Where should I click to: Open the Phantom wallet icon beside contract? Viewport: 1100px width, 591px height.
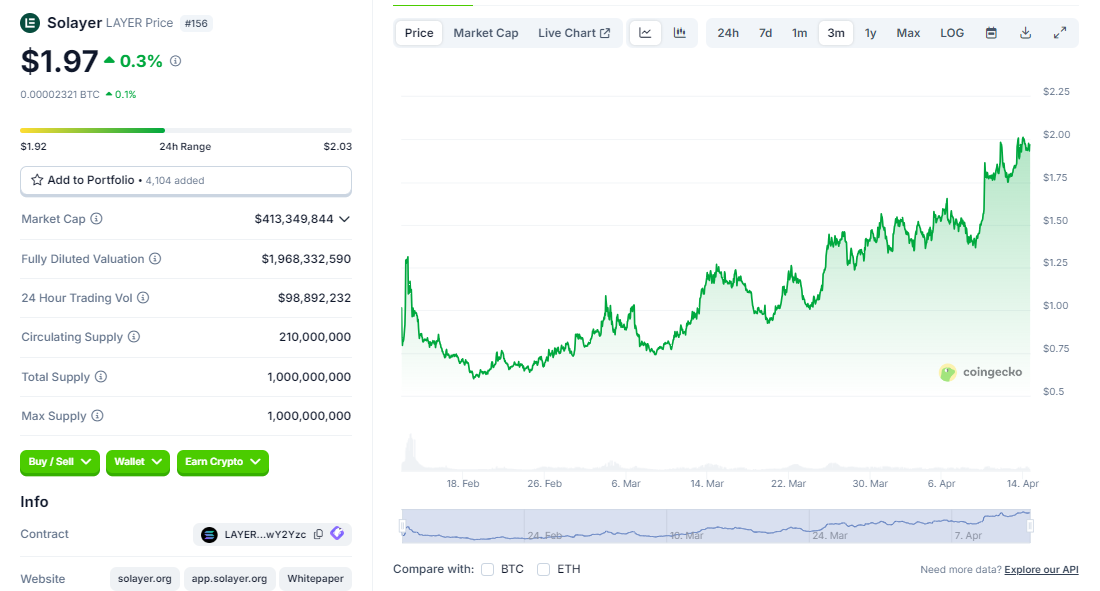[x=337, y=534]
